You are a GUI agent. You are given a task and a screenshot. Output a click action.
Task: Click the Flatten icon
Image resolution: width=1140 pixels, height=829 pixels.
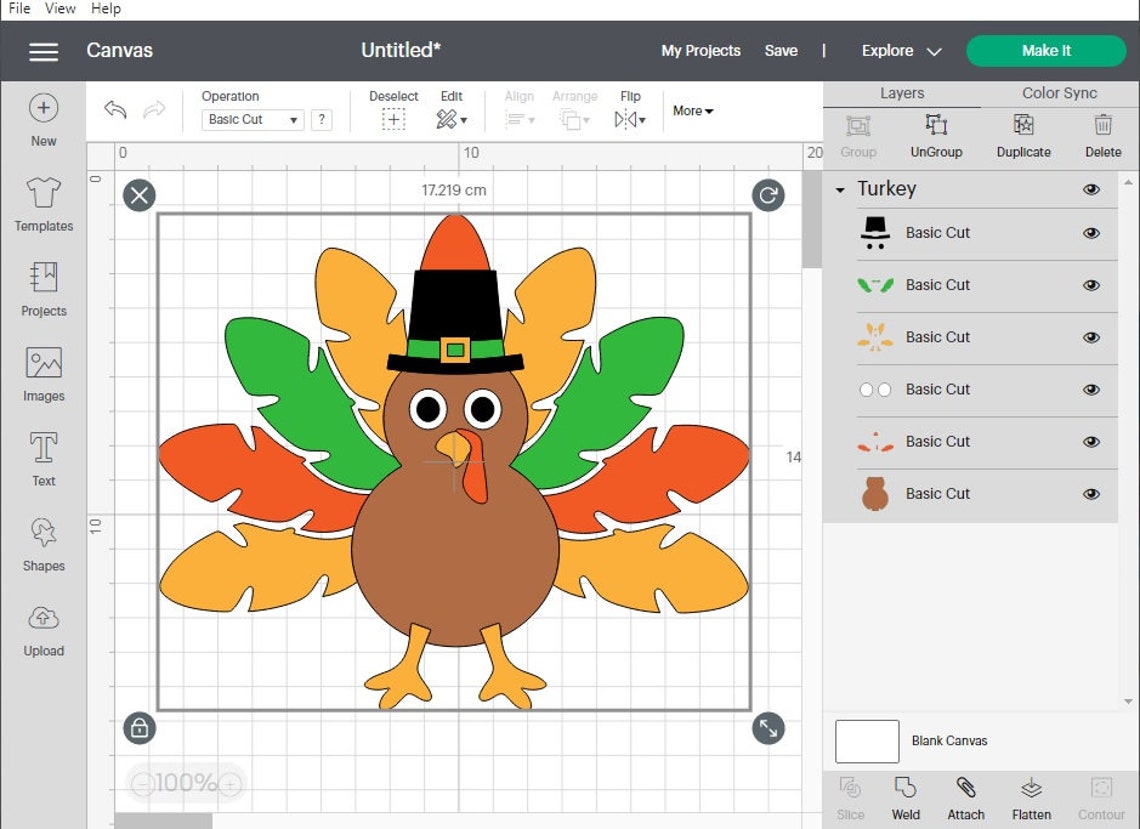[x=1030, y=797]
